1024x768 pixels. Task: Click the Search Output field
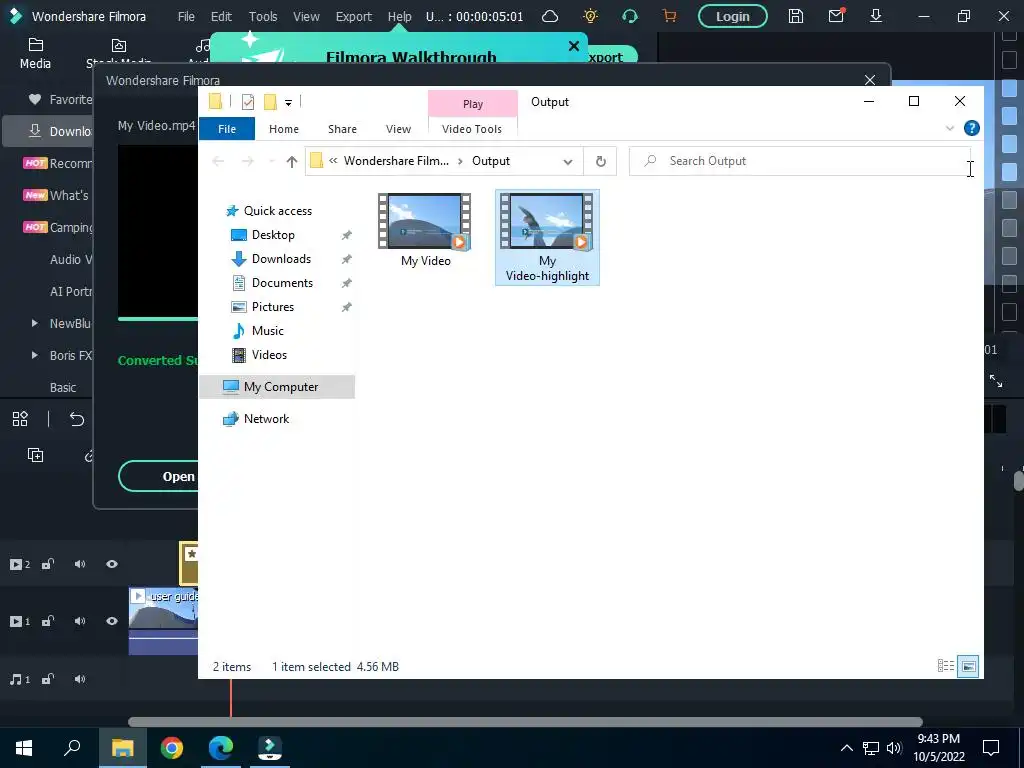tap(802, 161)
